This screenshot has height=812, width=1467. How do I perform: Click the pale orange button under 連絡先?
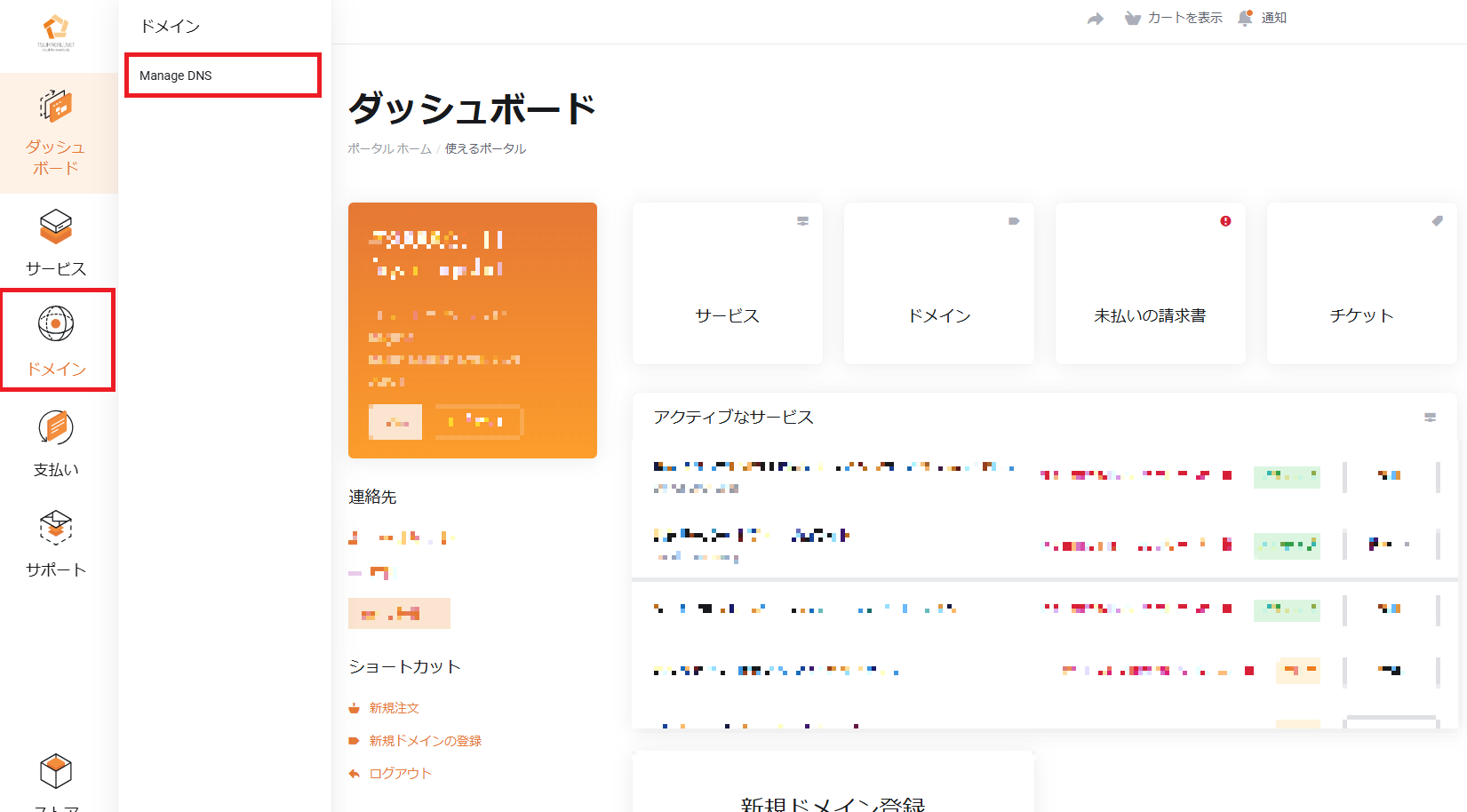pos(399,613)
